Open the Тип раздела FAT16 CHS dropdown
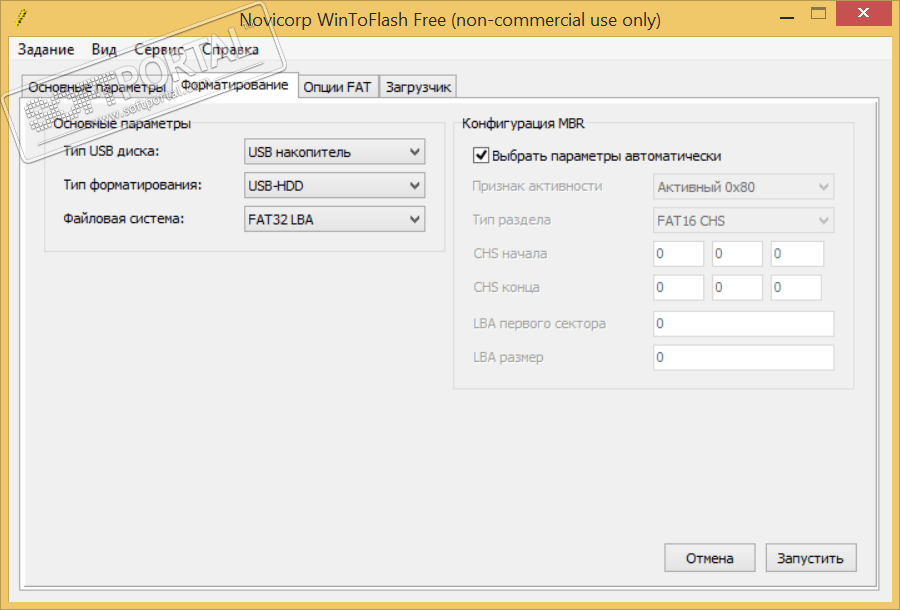This screenshot has width=900, height=610. [x=743, y=221]
